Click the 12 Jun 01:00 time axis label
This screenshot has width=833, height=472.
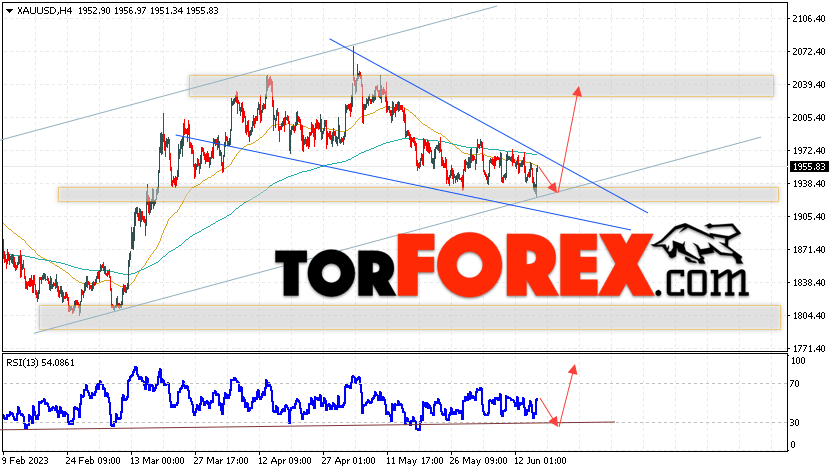(x=540, y=460)
